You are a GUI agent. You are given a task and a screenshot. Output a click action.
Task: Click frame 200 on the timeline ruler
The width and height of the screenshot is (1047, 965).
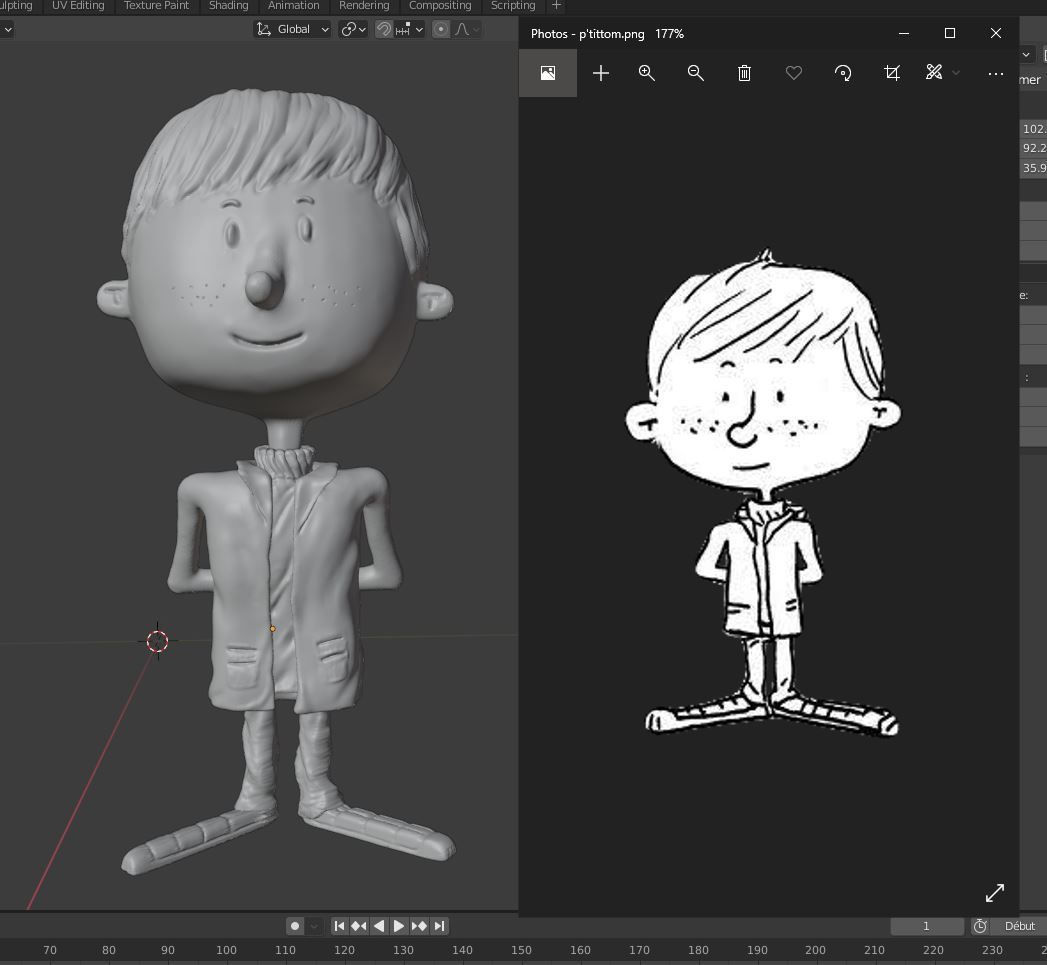[815, 950]
